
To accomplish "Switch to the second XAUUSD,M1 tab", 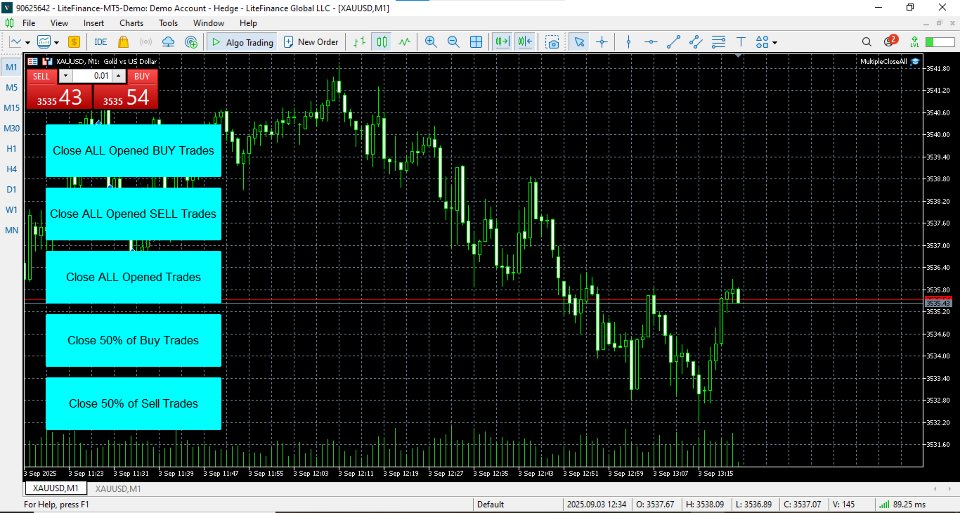I will click(118, 489).
